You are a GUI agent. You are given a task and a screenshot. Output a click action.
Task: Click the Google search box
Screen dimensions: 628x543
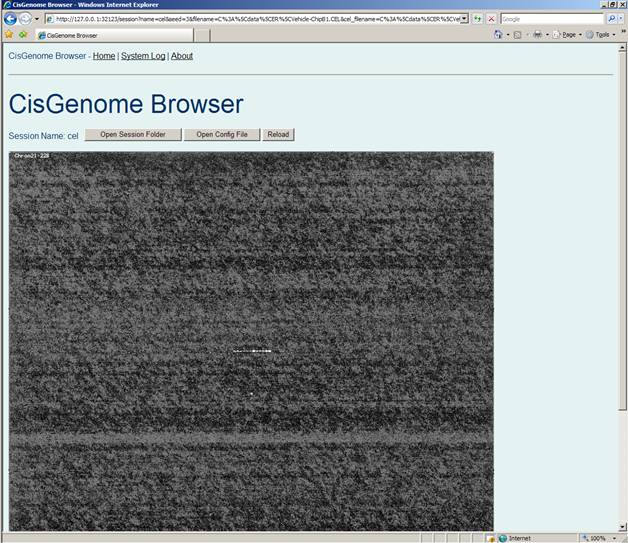point(552,19)
